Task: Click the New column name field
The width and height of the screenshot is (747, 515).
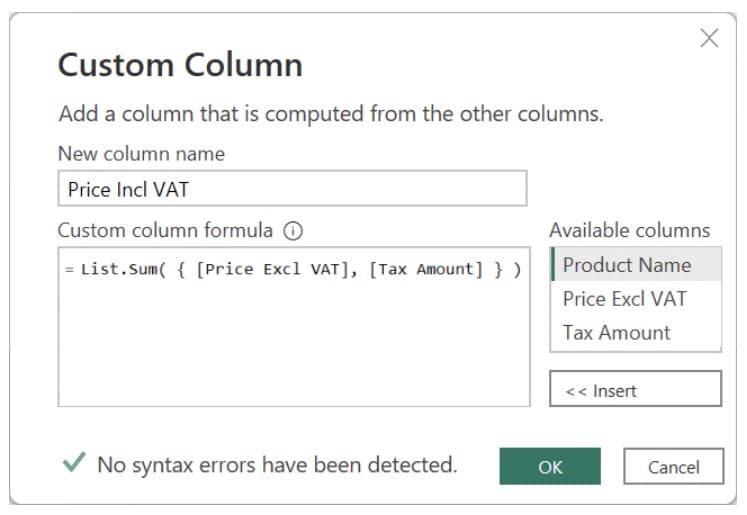Action: click(x=292, y=189)
